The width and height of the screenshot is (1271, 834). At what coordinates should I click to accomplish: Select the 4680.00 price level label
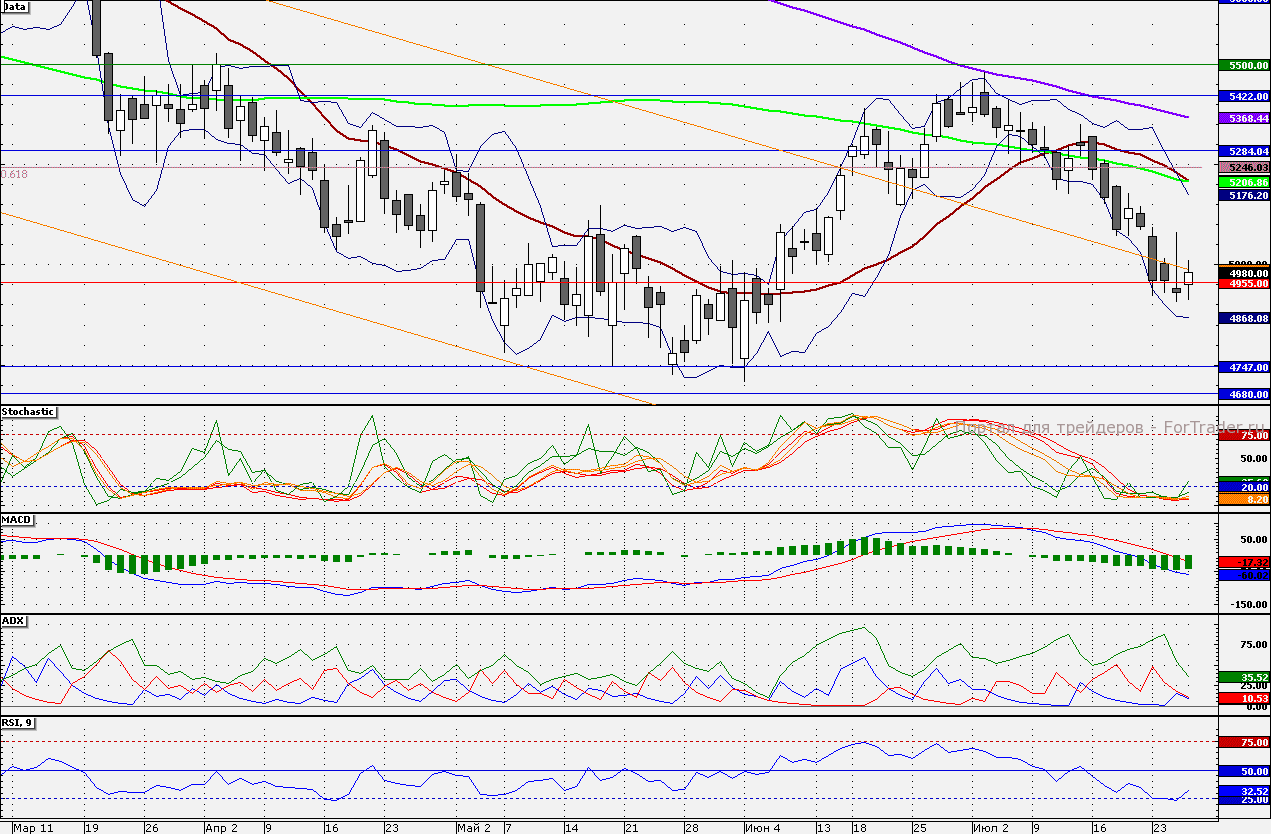click(1244, 394)
